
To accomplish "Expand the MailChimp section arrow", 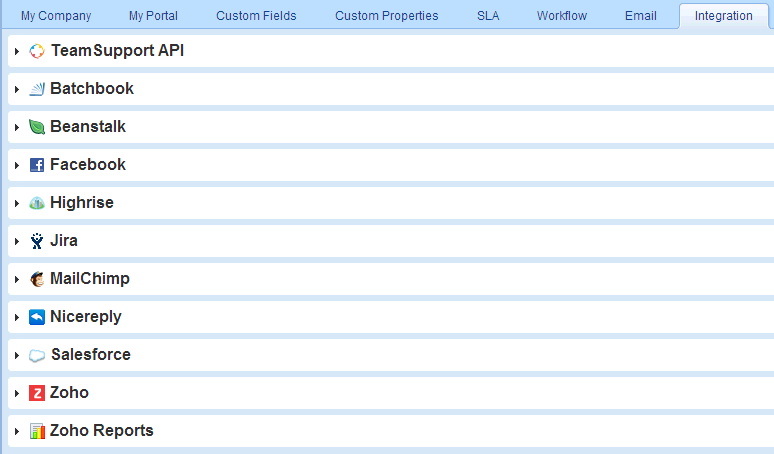I will coord(17,279).
